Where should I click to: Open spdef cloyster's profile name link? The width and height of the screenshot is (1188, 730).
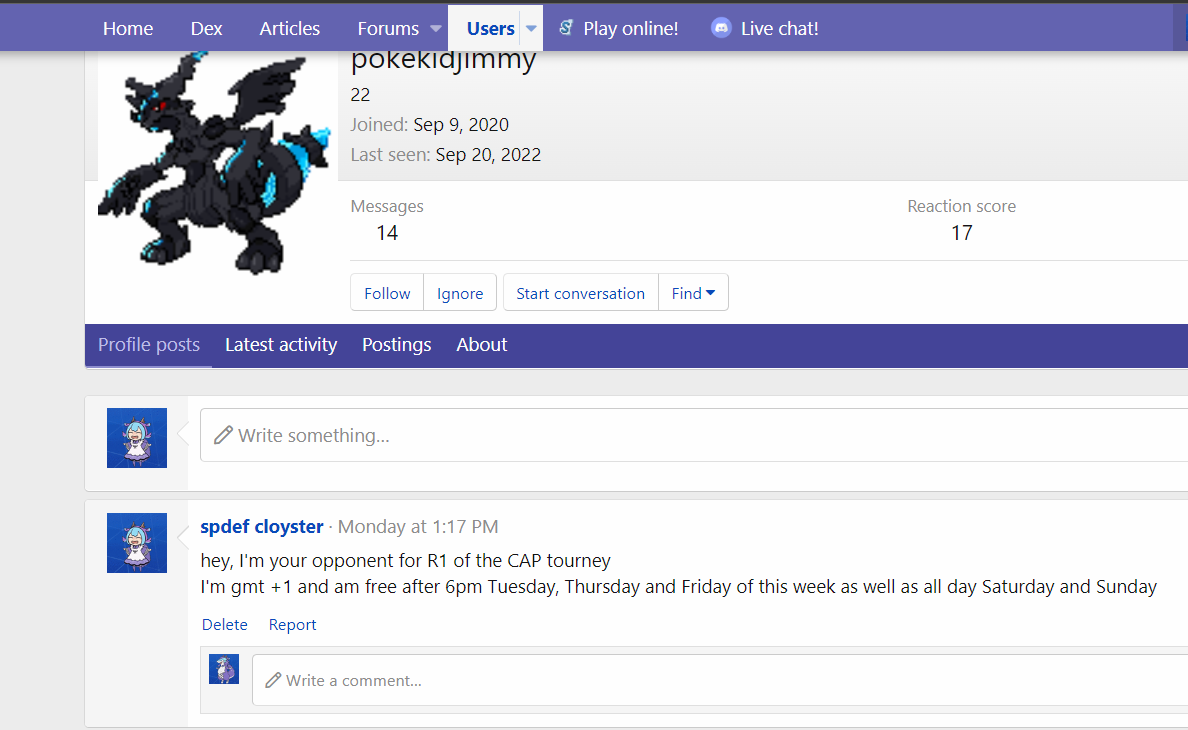click(x=262, y=527)
